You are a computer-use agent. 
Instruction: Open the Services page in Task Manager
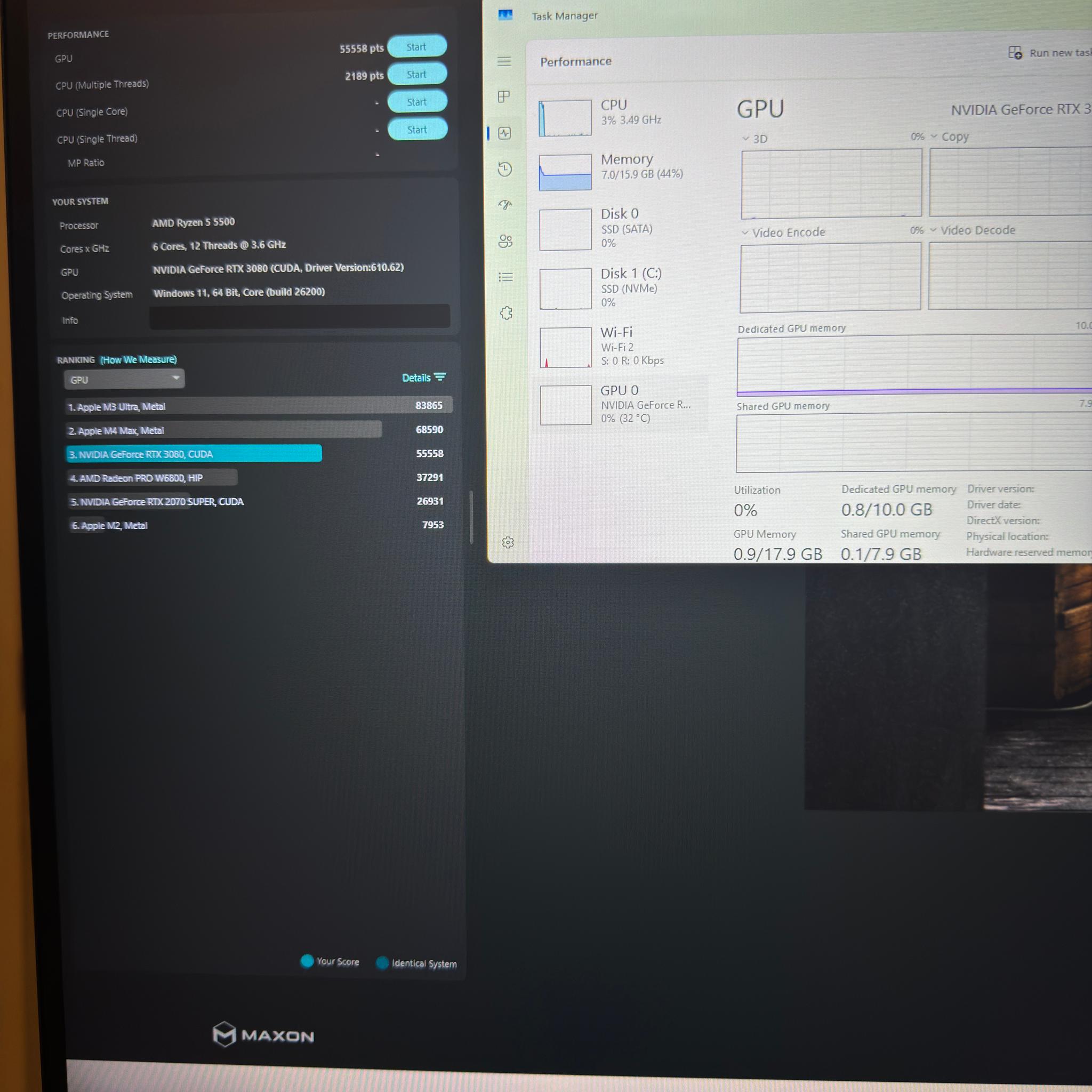click(x=507, y=313)
